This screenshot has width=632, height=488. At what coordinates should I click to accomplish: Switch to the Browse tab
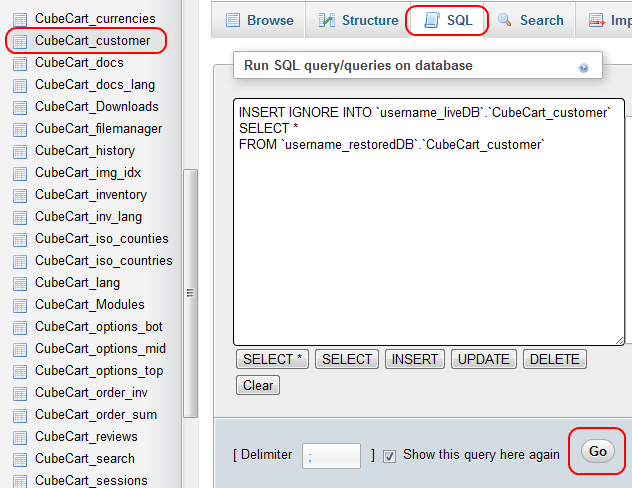pyautogui.click(x=258, y=20)
